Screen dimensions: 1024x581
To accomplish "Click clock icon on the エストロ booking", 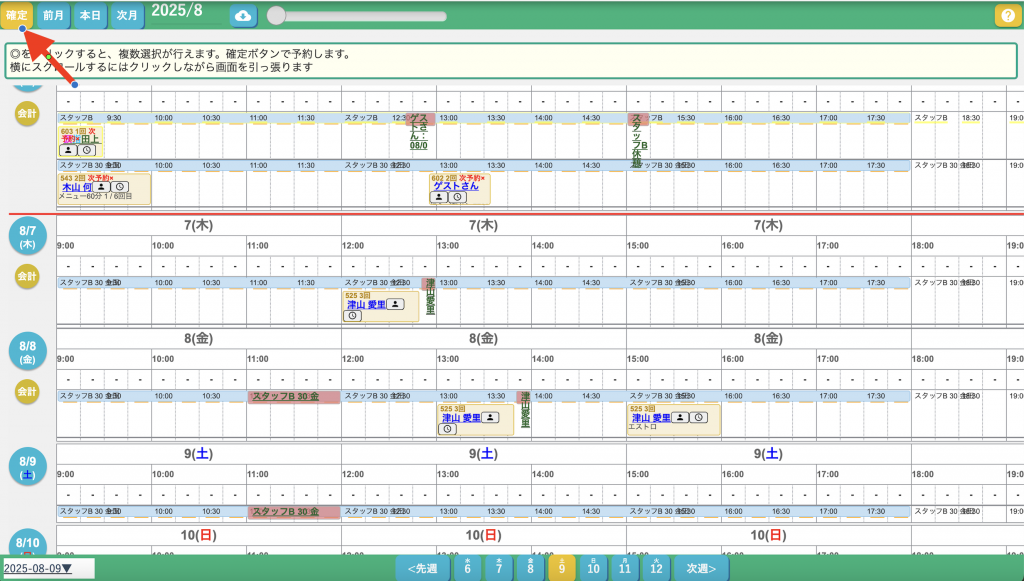I will (x=698, y=418).
